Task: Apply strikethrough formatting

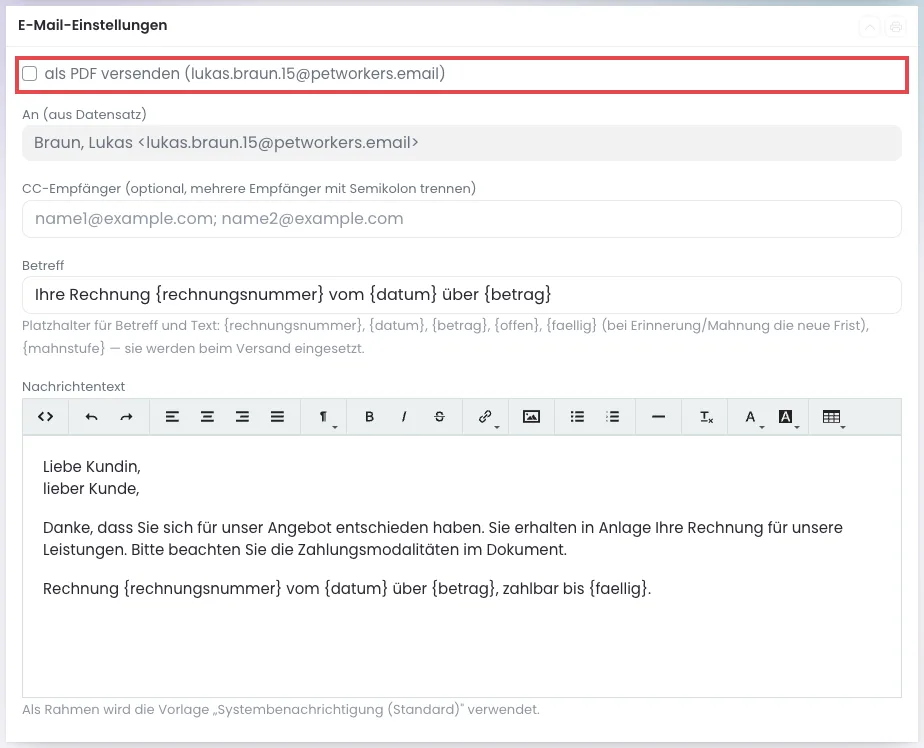Action: [440, 417]
